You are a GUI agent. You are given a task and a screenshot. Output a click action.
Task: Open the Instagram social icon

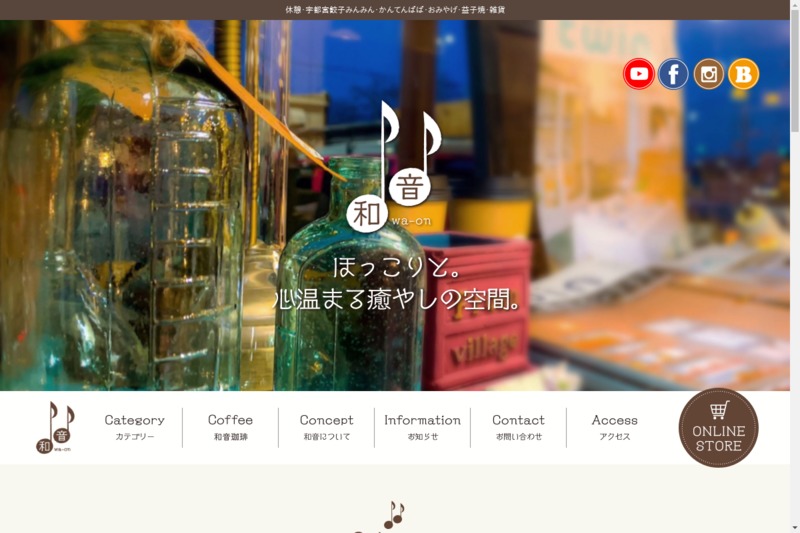point(708,74)
